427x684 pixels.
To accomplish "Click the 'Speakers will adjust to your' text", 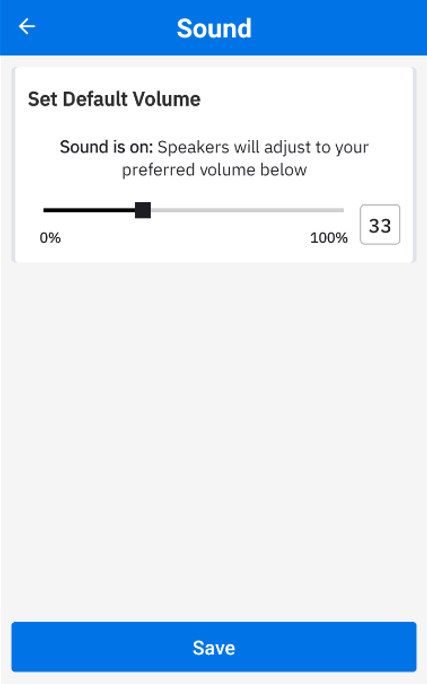I will pos(263,147).
